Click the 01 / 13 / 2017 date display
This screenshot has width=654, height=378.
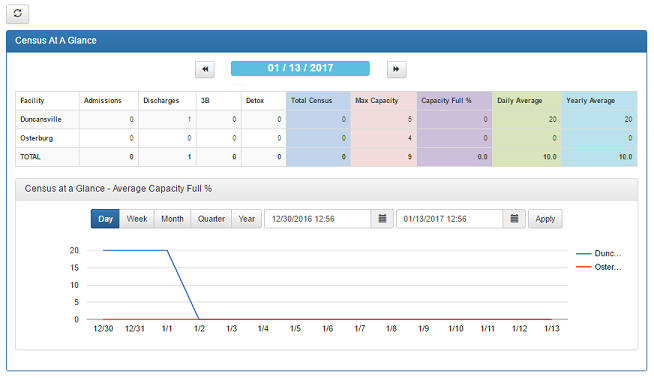[x=300, y=68]
